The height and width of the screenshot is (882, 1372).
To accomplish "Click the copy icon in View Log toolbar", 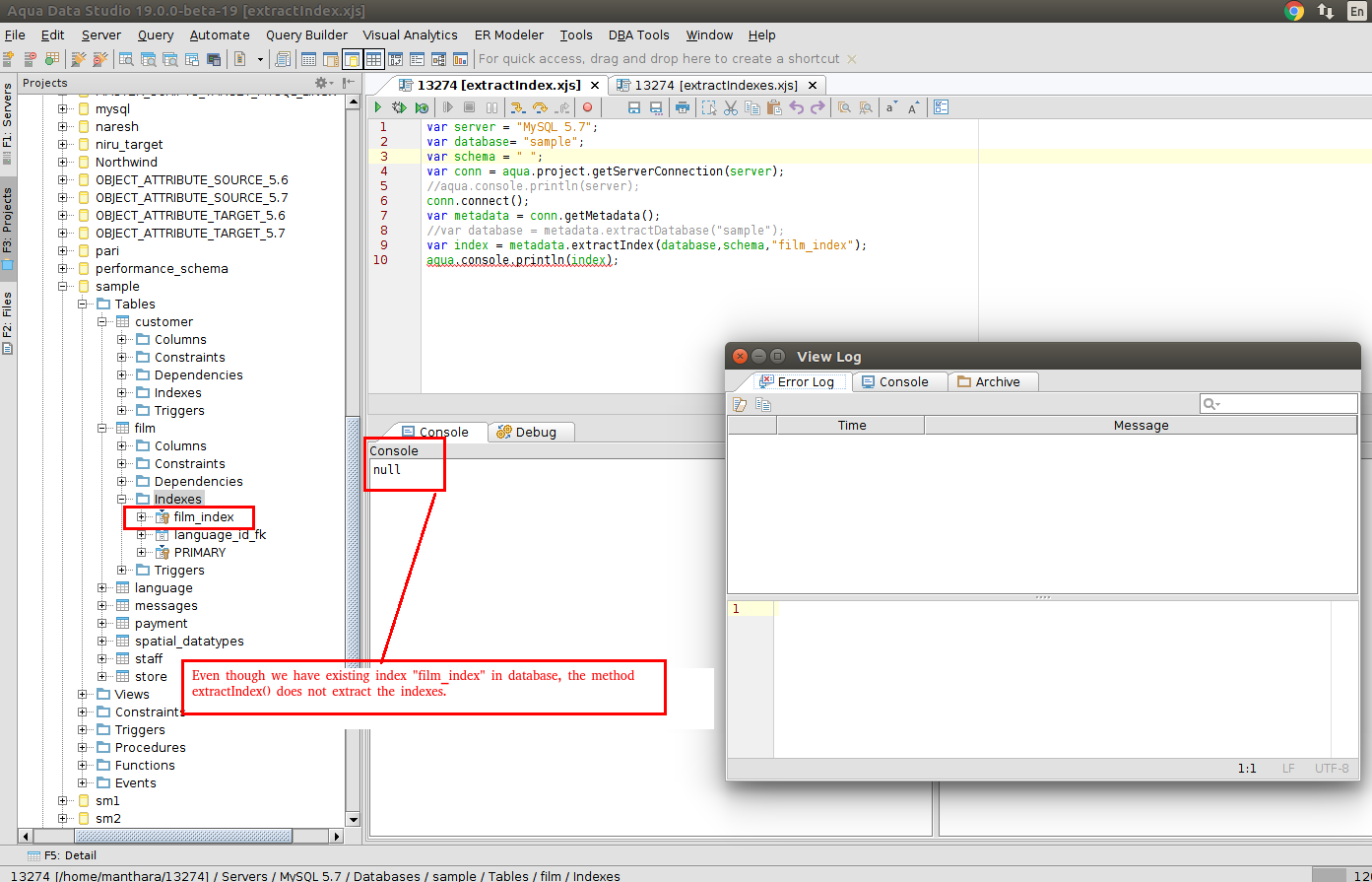I will pyautogui.click(x=762, y=404).
